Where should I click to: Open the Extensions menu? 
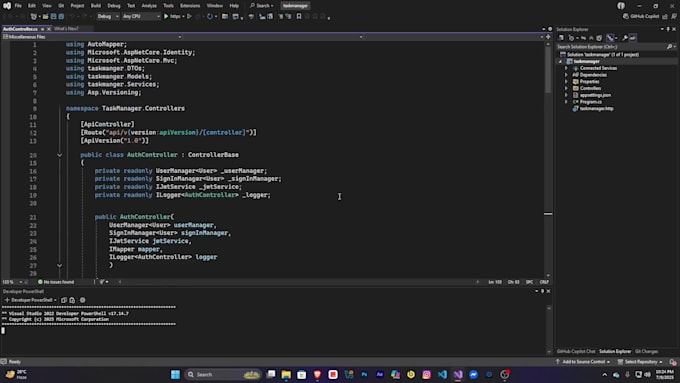(190, 6)
